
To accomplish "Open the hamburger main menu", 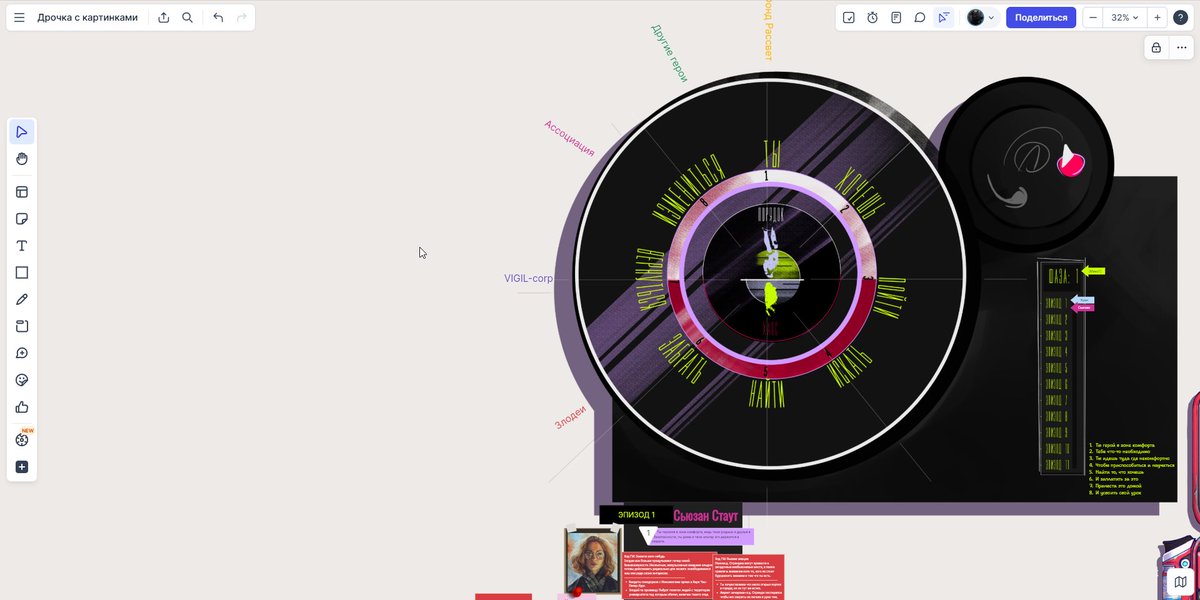I will coord(19,18).
